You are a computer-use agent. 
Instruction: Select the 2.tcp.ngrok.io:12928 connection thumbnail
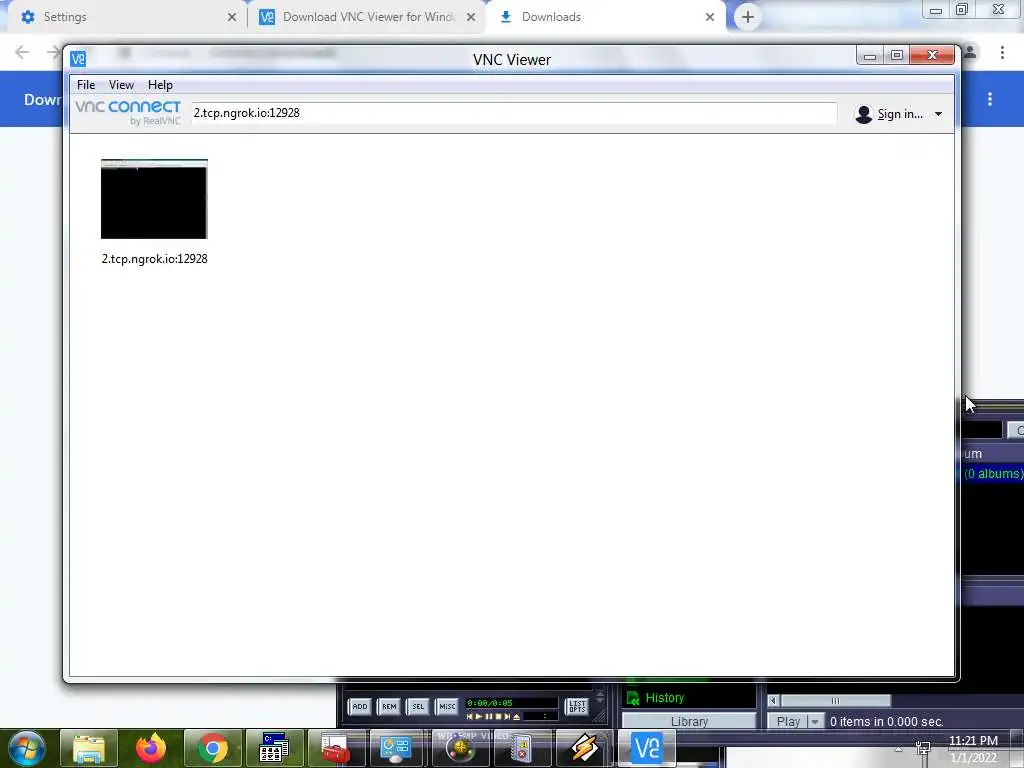(x=154, y=199)
